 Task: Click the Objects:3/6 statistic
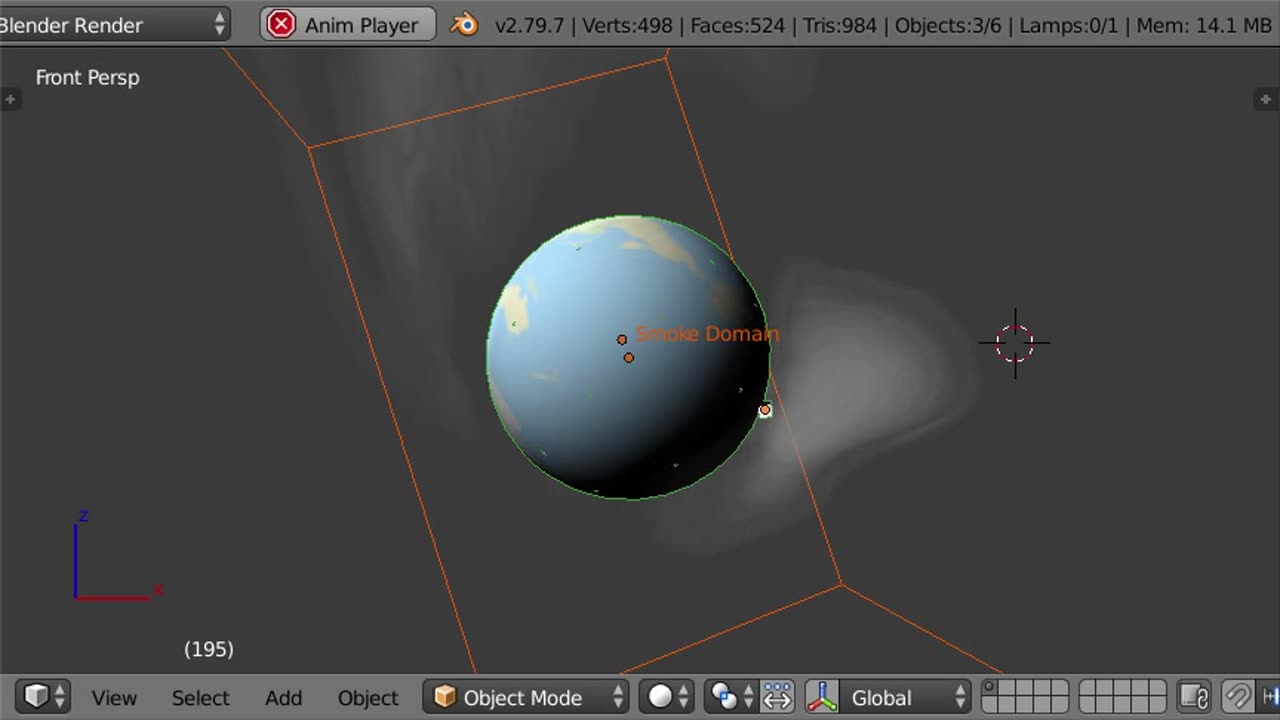[x=948, y=25]
